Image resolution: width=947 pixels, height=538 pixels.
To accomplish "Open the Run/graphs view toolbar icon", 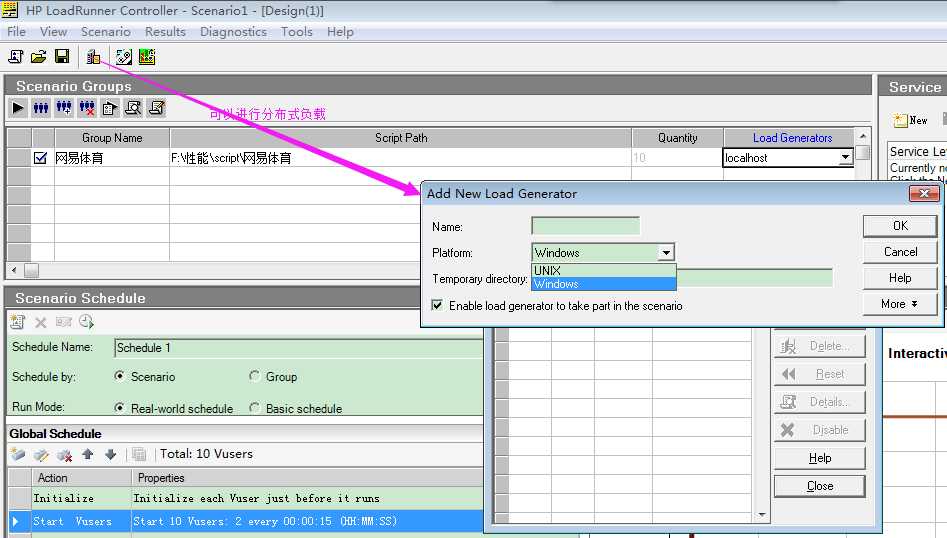I will click(x=147, y=57).
